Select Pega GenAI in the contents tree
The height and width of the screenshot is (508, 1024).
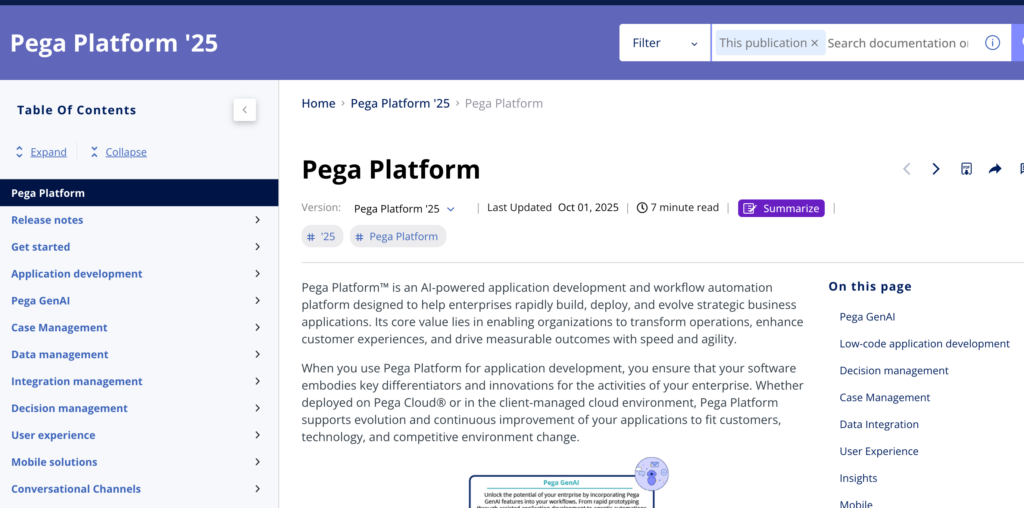coord(40,301)
